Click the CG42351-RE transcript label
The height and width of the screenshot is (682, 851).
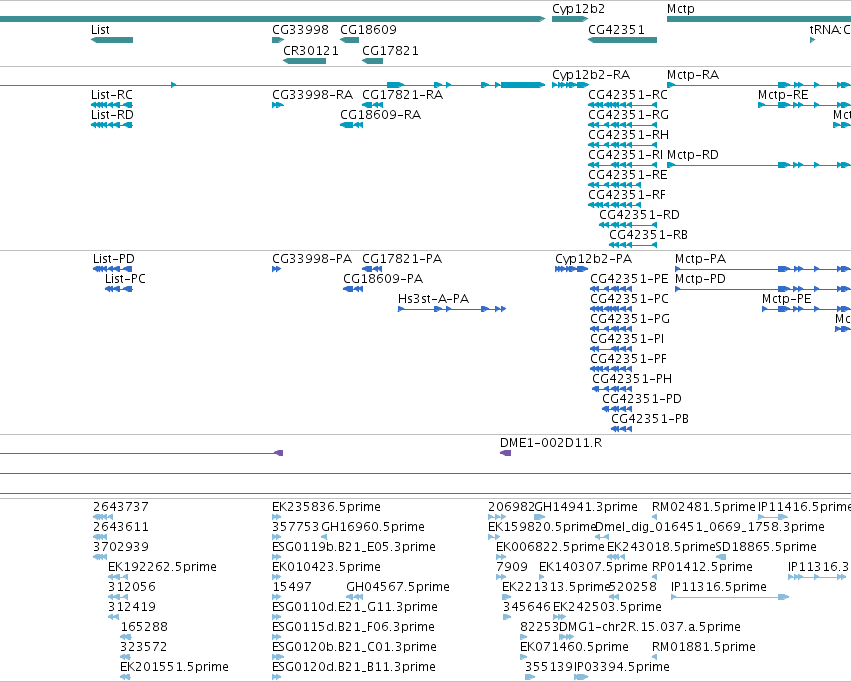click(x=628, y=175)
